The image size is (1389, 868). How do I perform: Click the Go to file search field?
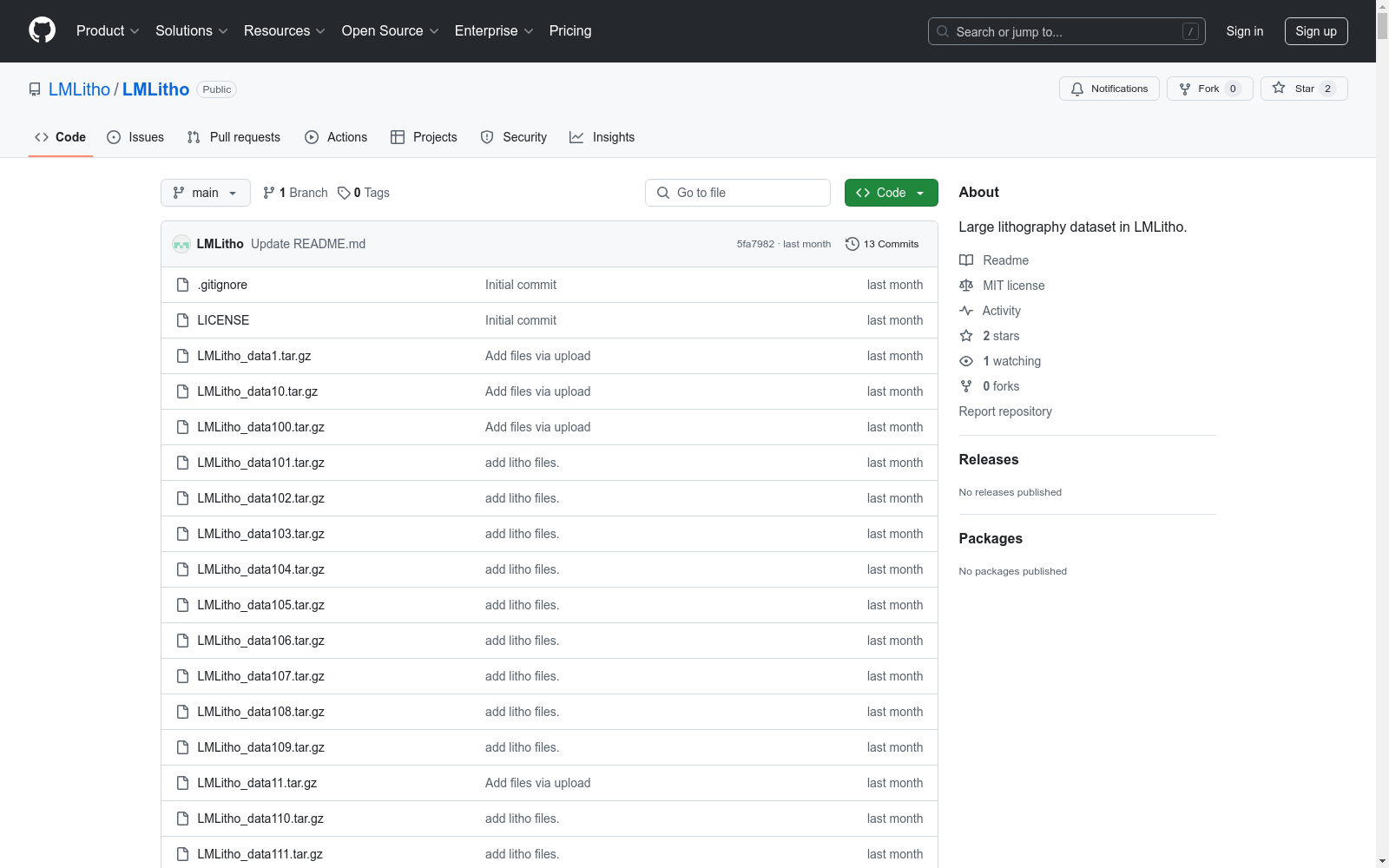tap(738, 193)
